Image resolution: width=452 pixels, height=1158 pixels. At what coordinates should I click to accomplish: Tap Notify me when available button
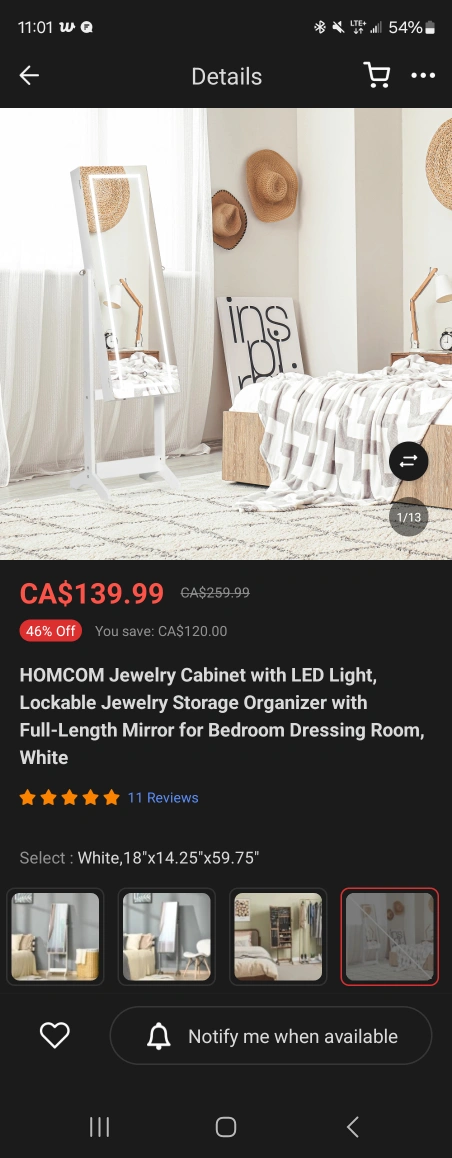click(271, 1035)
